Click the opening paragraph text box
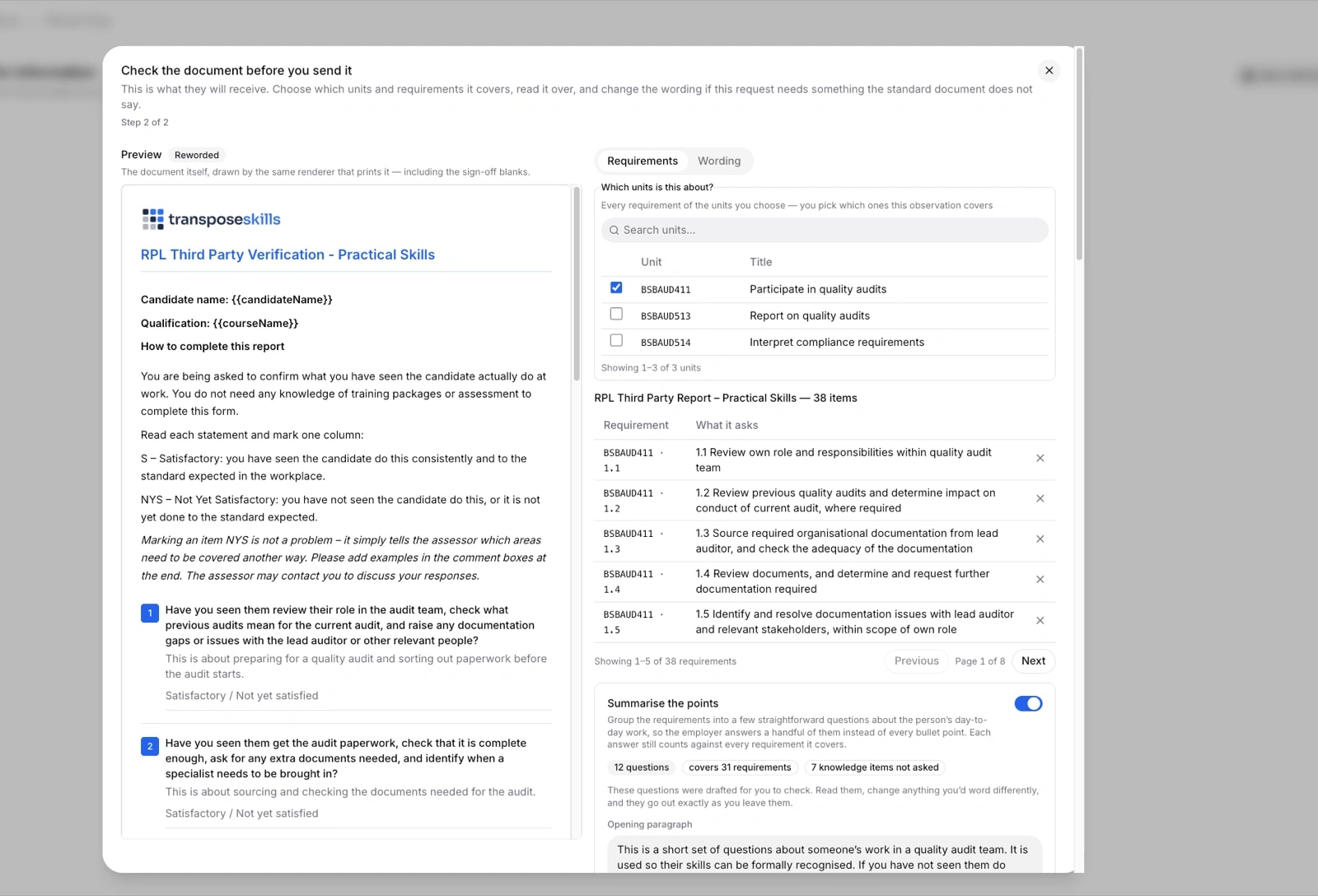 coord(825,856)
